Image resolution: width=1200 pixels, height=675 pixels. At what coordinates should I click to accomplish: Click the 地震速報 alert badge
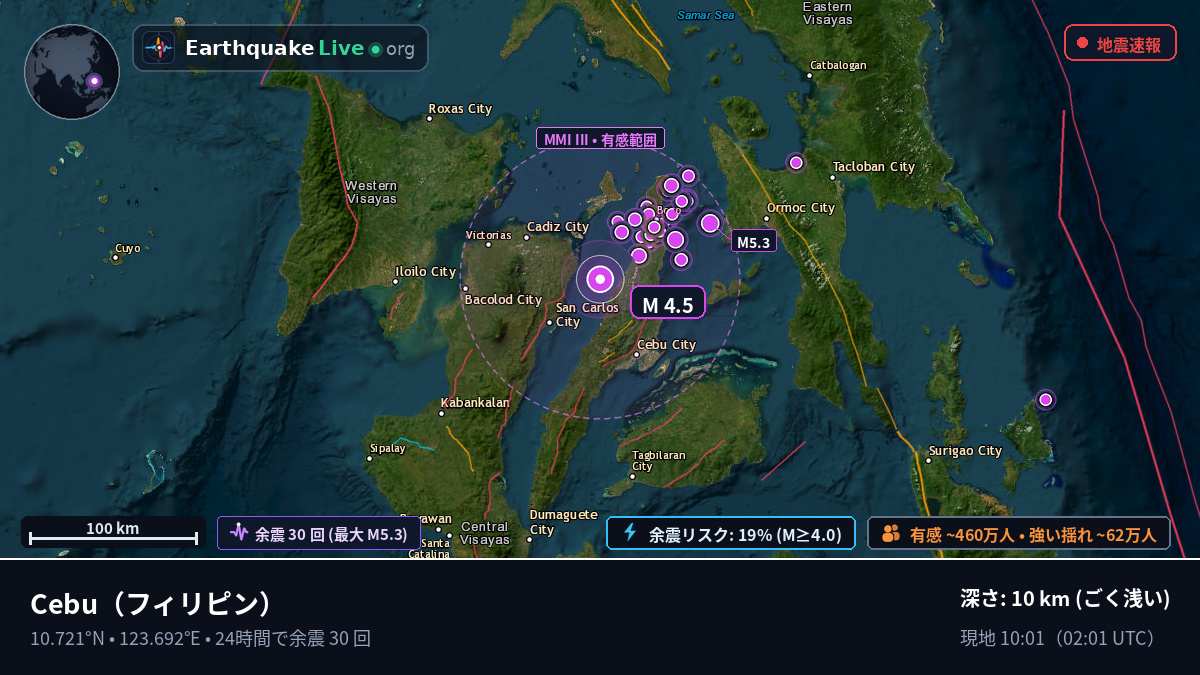pos(1120,43)
